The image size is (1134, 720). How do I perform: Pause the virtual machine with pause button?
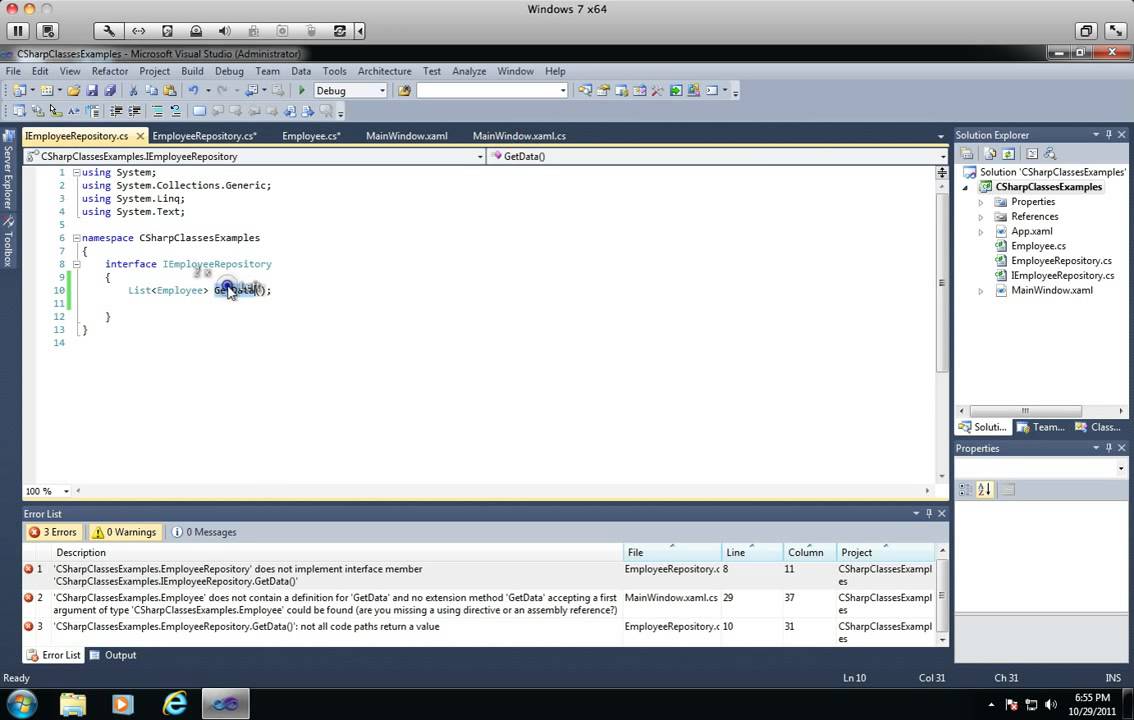pos(18,30)
